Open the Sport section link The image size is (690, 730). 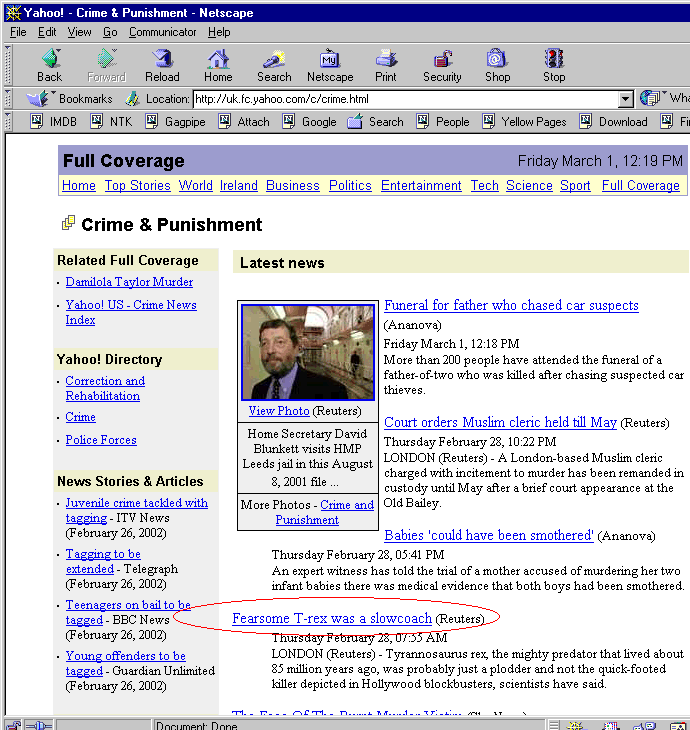pos(575,185)
